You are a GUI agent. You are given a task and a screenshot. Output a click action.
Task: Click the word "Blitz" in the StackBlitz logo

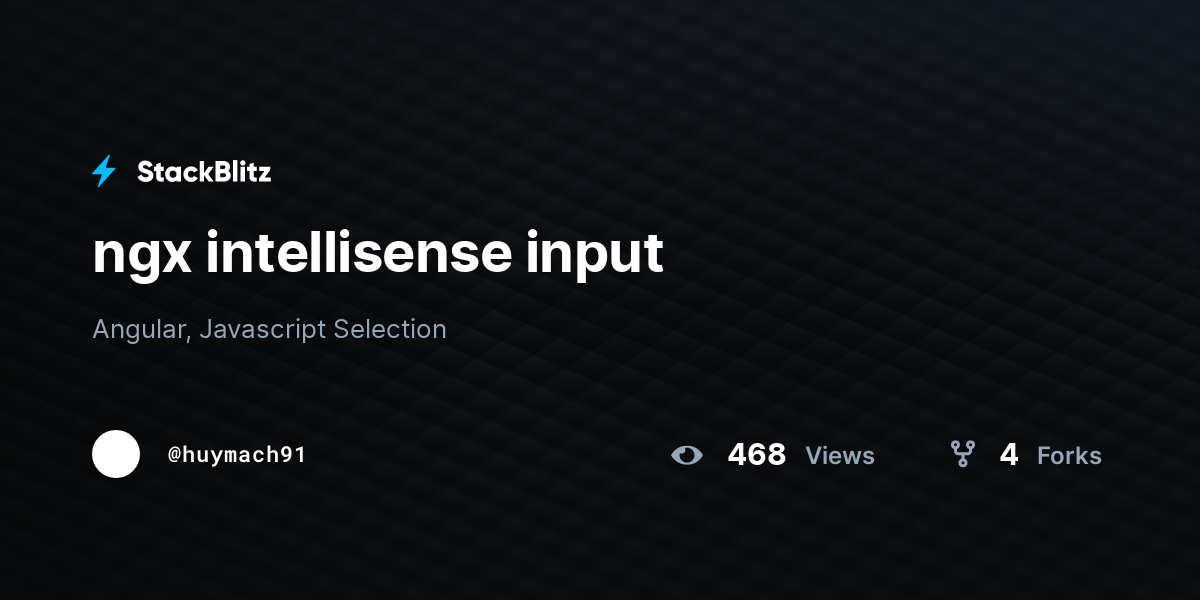pyautogui.click(x=237, y=172)
